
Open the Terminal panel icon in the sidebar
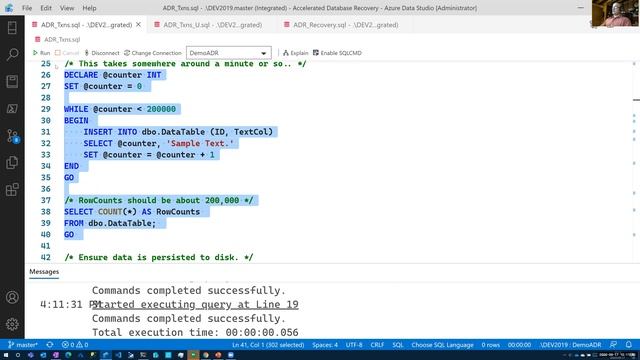tap(12, 109)
